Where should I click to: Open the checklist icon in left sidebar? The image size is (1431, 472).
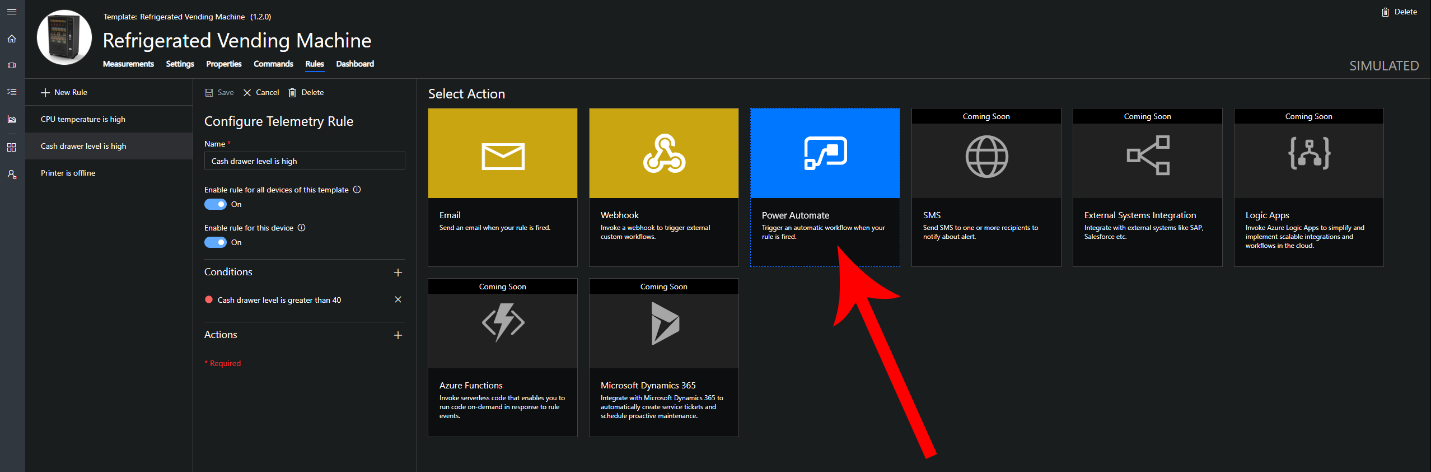tap(12, 92)
